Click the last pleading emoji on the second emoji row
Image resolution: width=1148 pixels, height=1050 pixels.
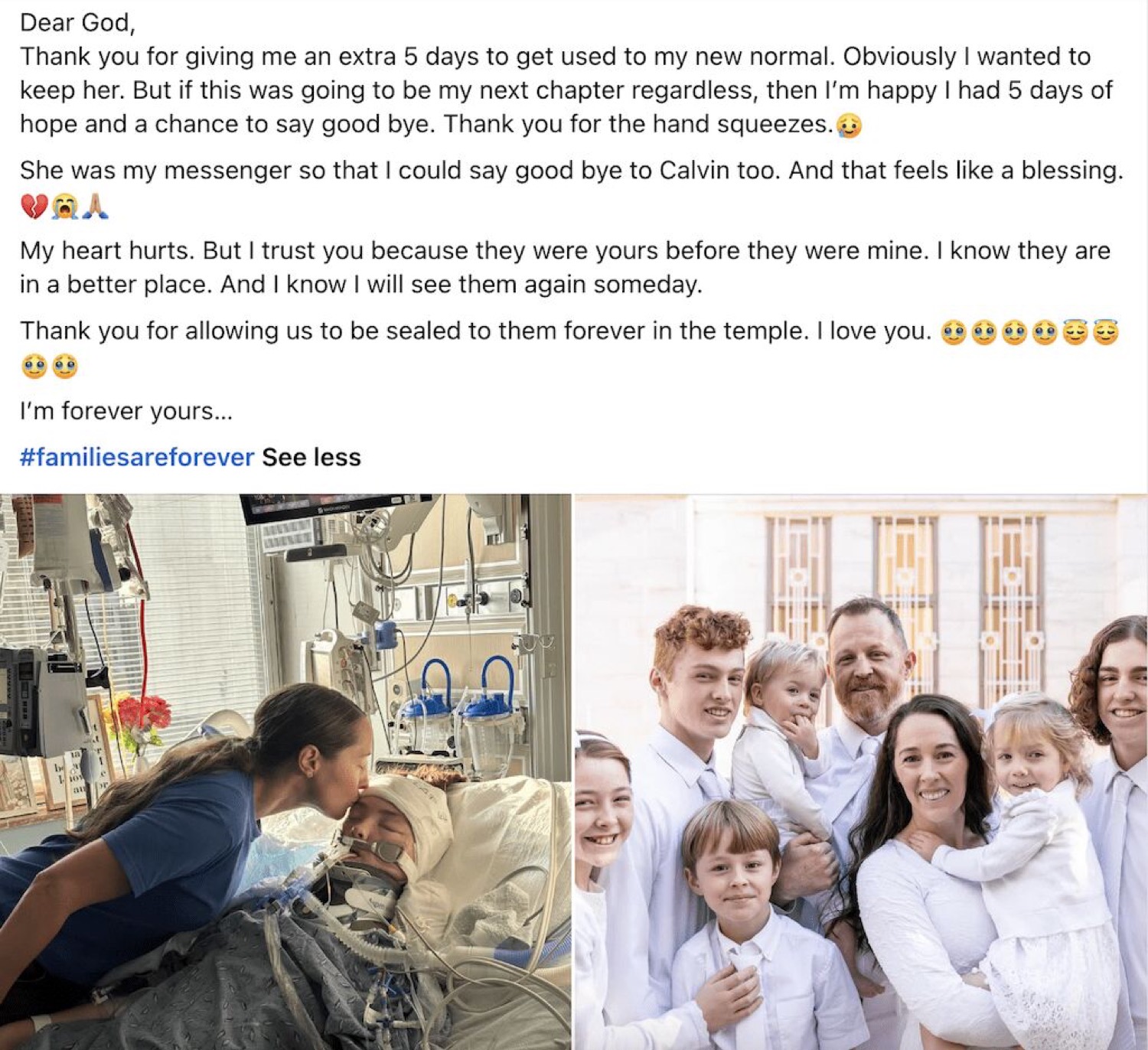[x=64, y=367]
